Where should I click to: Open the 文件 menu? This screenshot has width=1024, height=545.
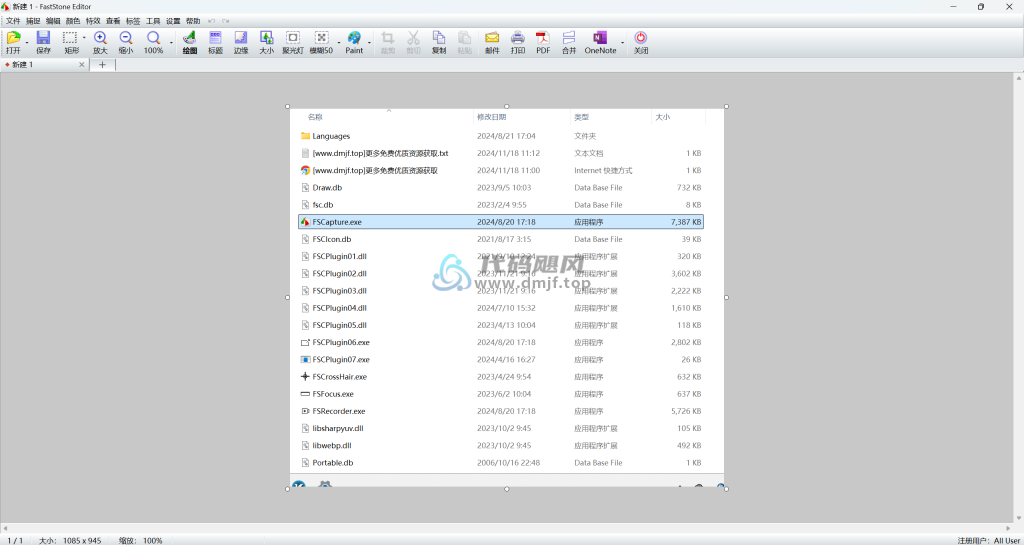(x=13, y=22)
